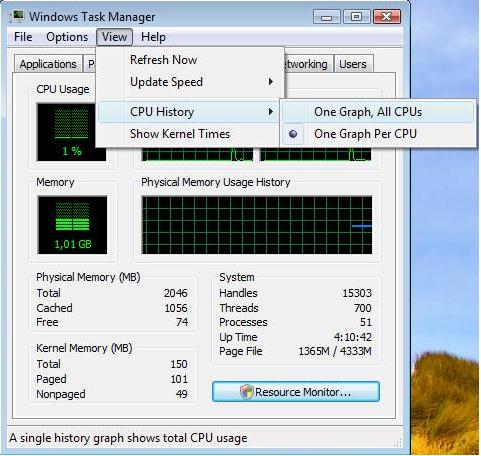Click the Memory usage meter gauge
Viewport: 481px width, 456px height.
(72, 225)
